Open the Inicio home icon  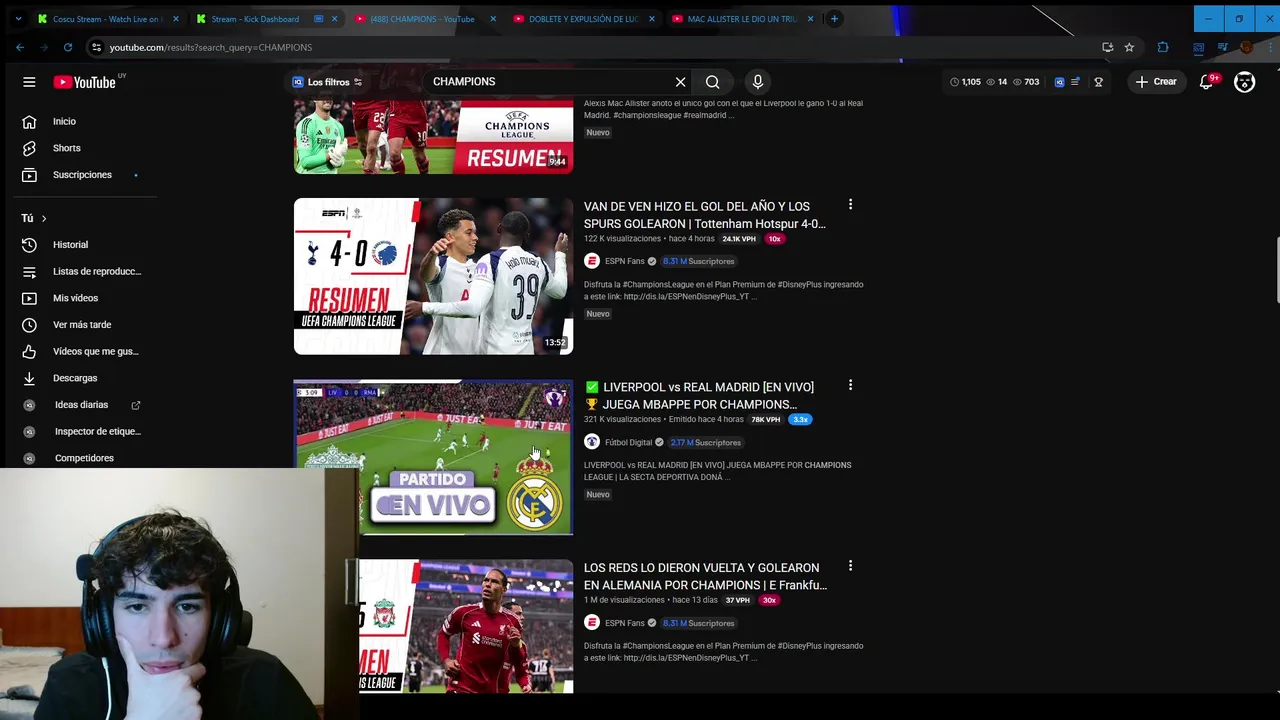point(29,121)
